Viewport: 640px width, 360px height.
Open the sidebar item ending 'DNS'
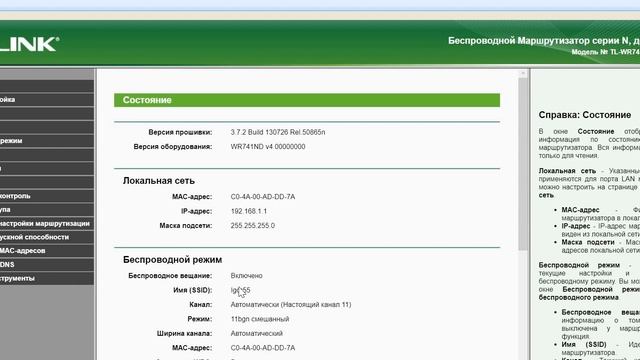tap(47, 264)
